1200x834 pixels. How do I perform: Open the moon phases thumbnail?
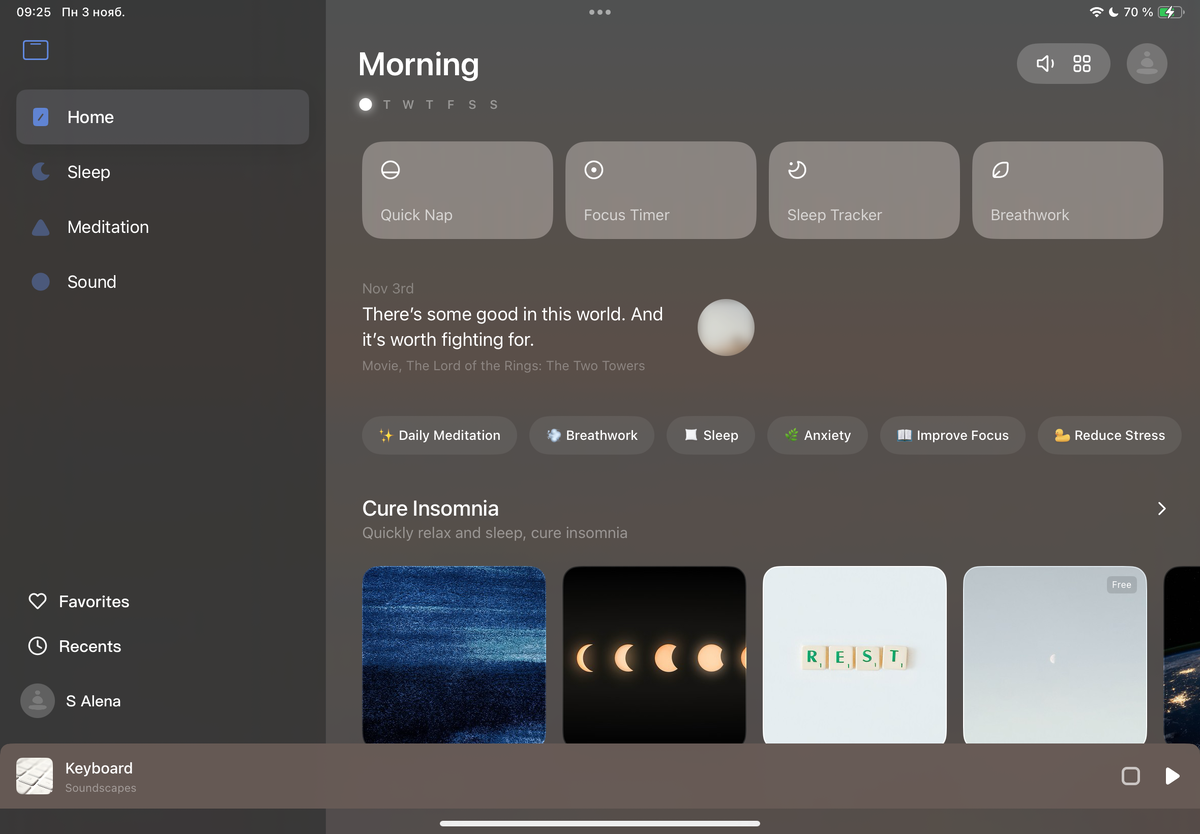click(654, 655)
